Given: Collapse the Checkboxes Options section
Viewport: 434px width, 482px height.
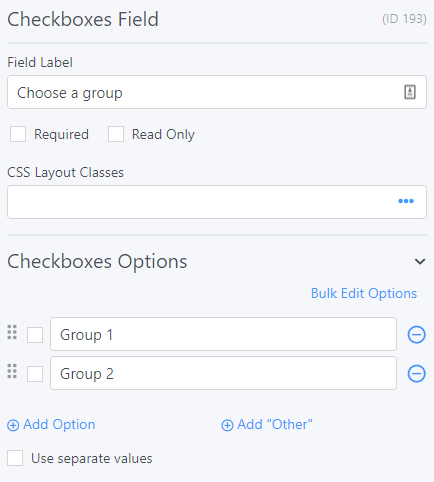Looking at the screenshot, I should pos(420,262).
